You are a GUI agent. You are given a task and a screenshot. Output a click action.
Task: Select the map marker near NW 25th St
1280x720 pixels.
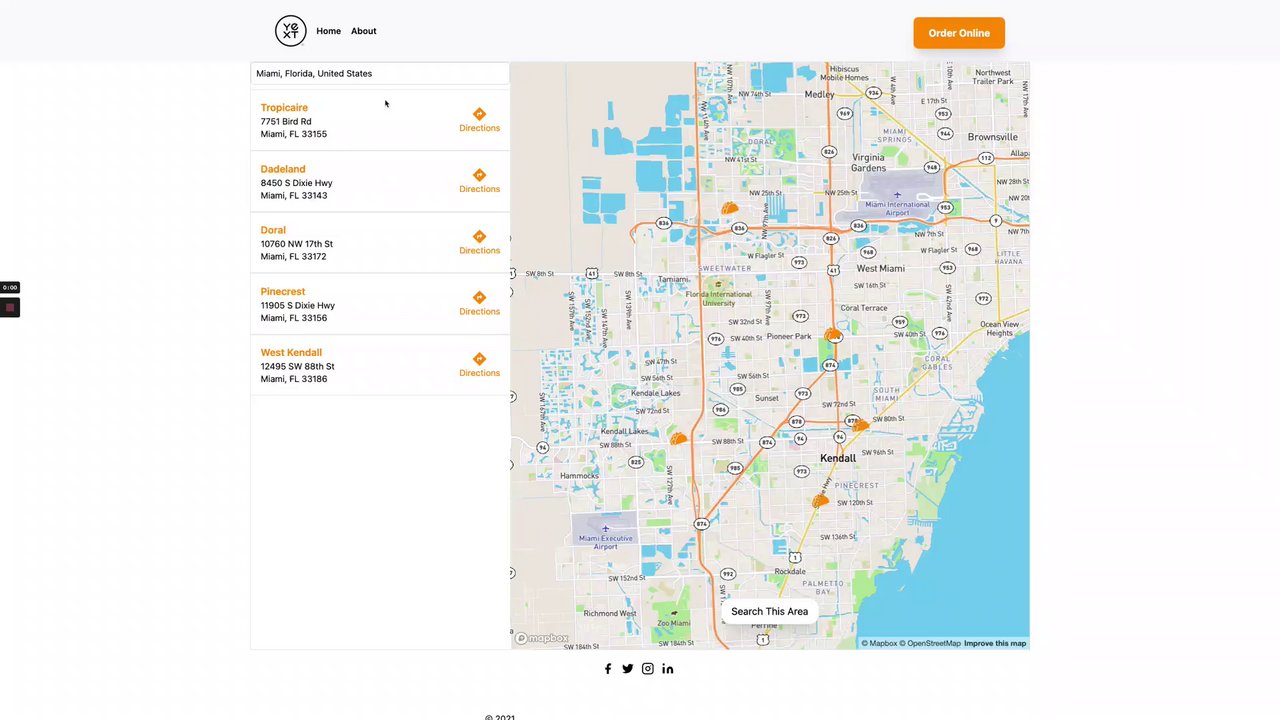tap(729, 208)
